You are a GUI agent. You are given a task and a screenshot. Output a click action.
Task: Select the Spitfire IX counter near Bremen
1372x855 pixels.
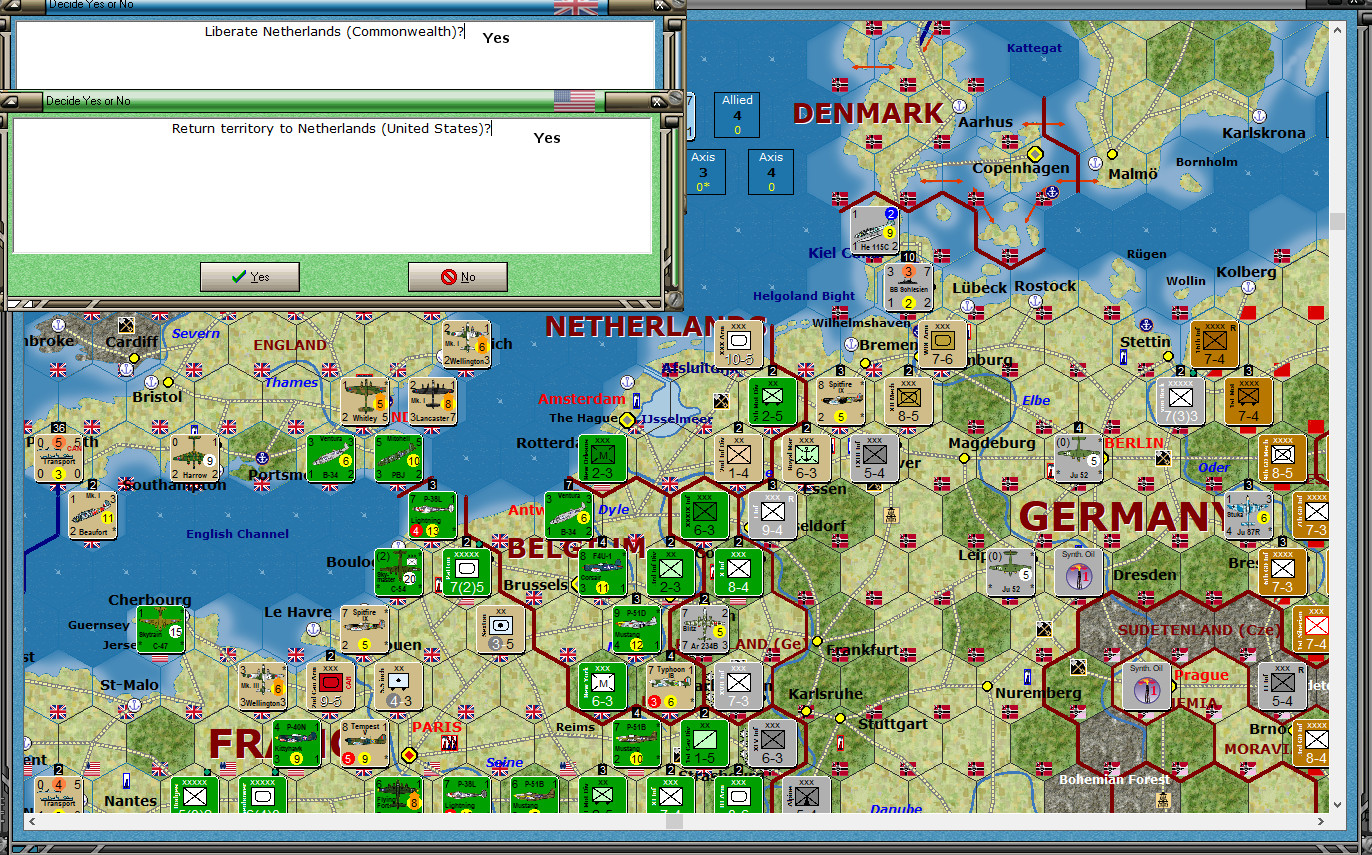pos(840,402)
